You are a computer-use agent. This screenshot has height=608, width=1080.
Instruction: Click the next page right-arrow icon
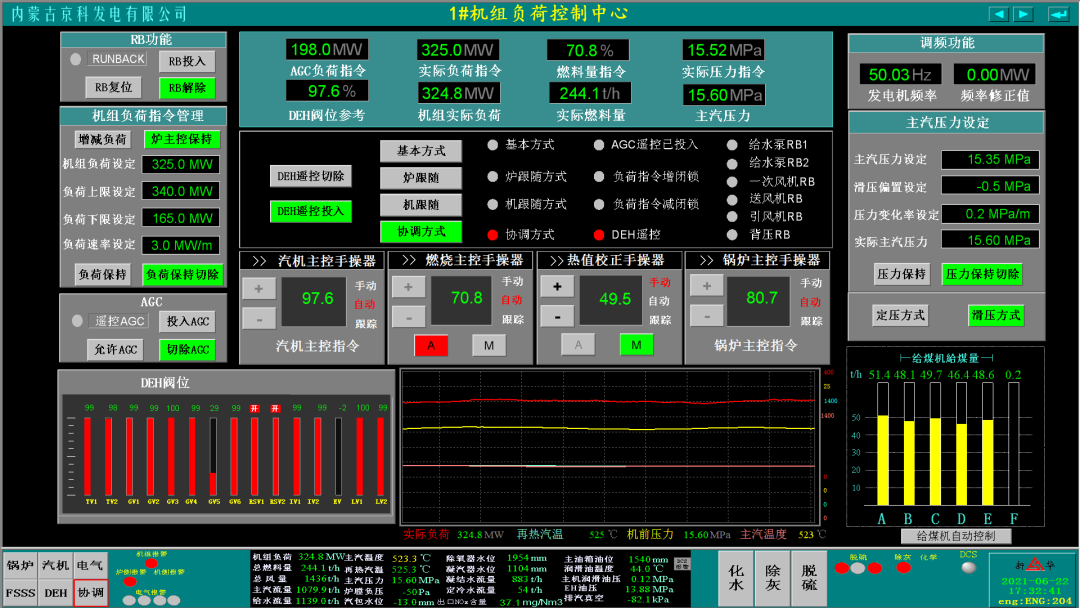pos(1023,14)
